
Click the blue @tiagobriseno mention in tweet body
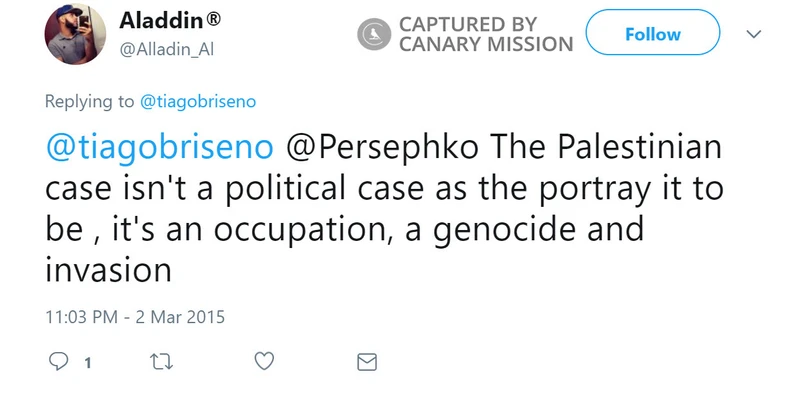159,147
